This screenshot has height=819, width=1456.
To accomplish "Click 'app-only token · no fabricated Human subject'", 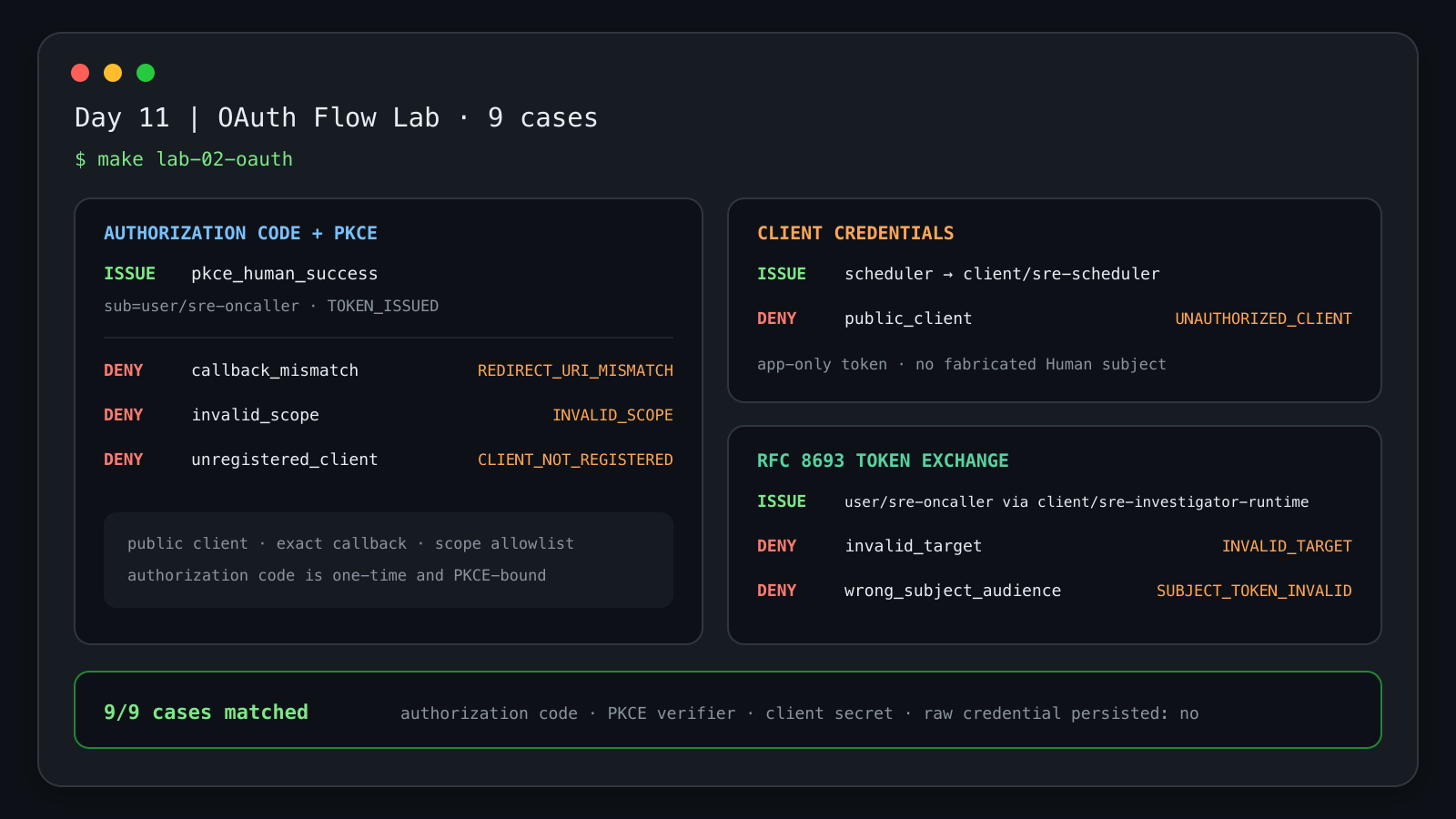I will pos(962,364).
